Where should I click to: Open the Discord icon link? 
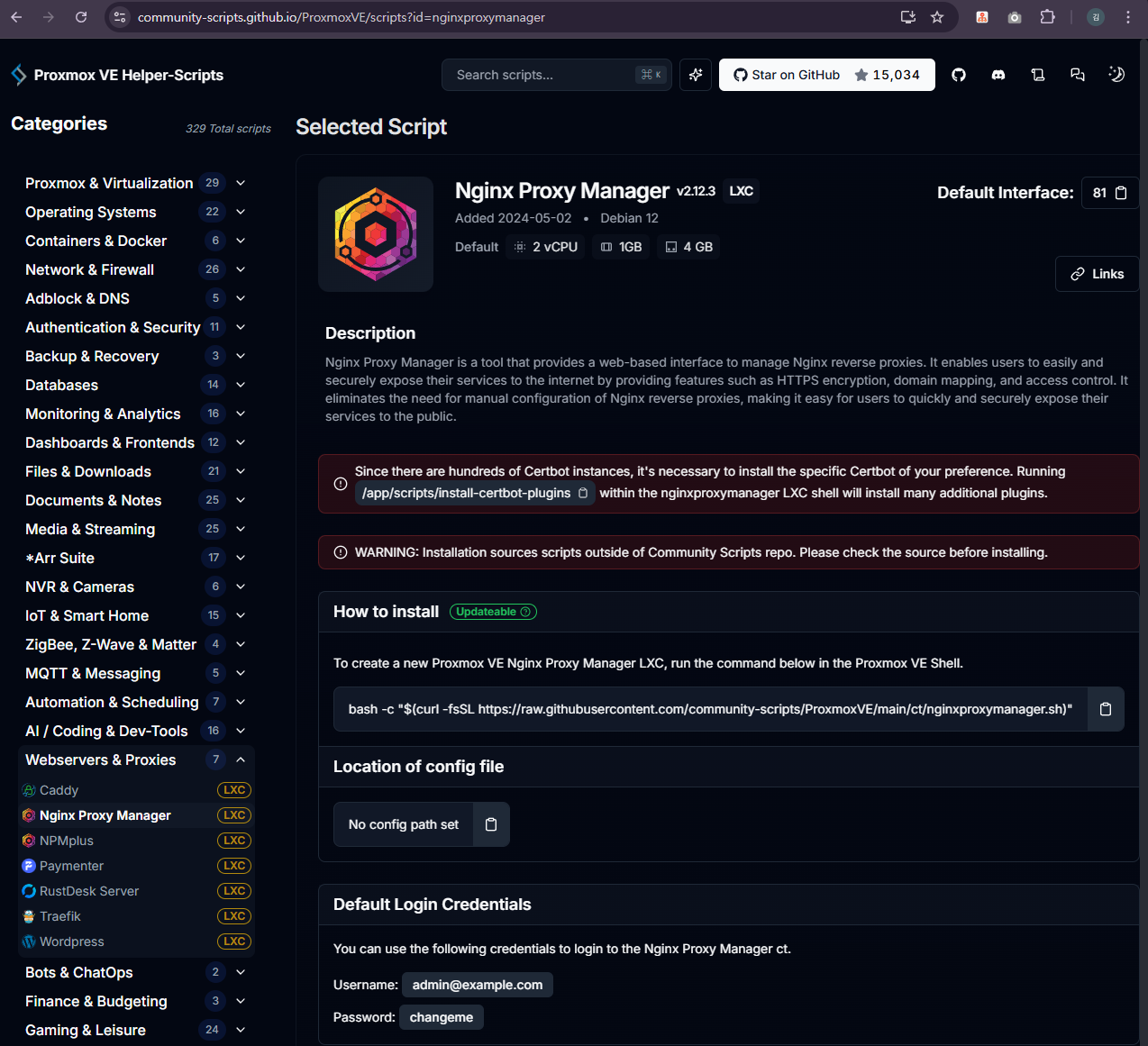[x=998, y=75]
